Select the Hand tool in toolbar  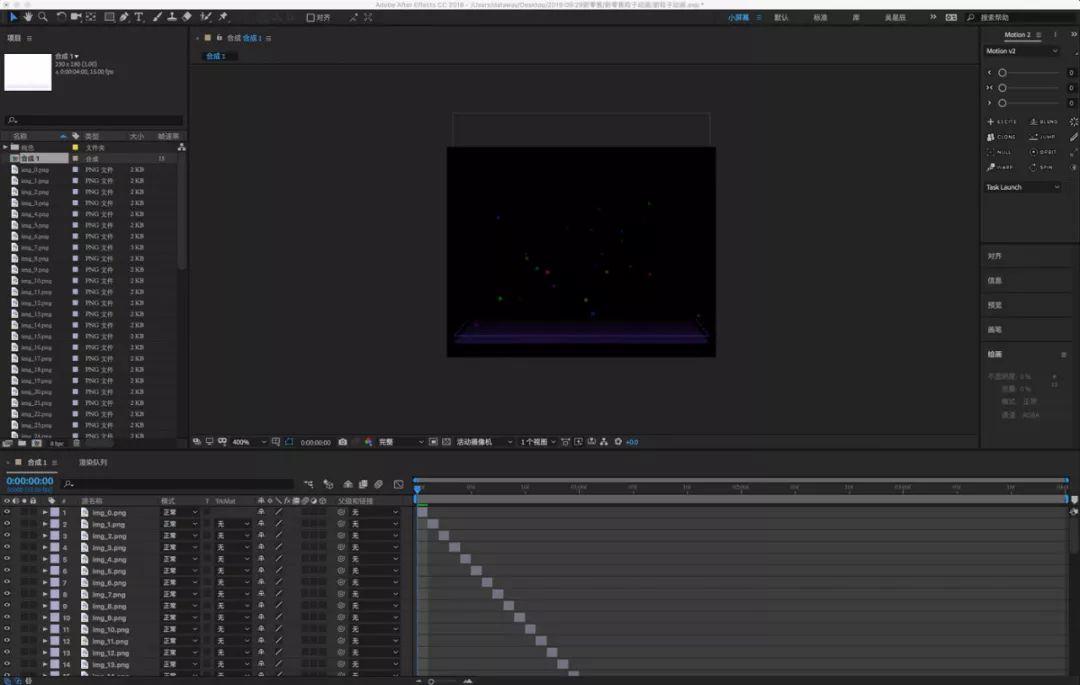click(28, 17)
